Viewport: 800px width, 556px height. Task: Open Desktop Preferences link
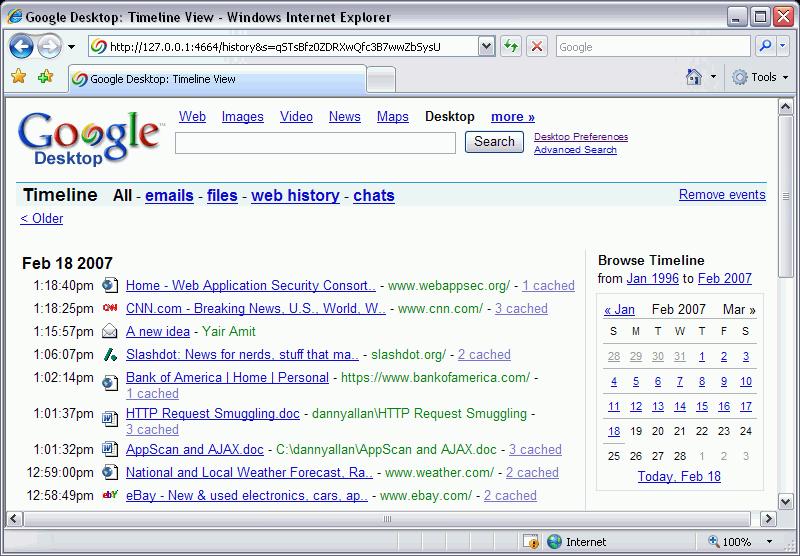tap(581, 137)
